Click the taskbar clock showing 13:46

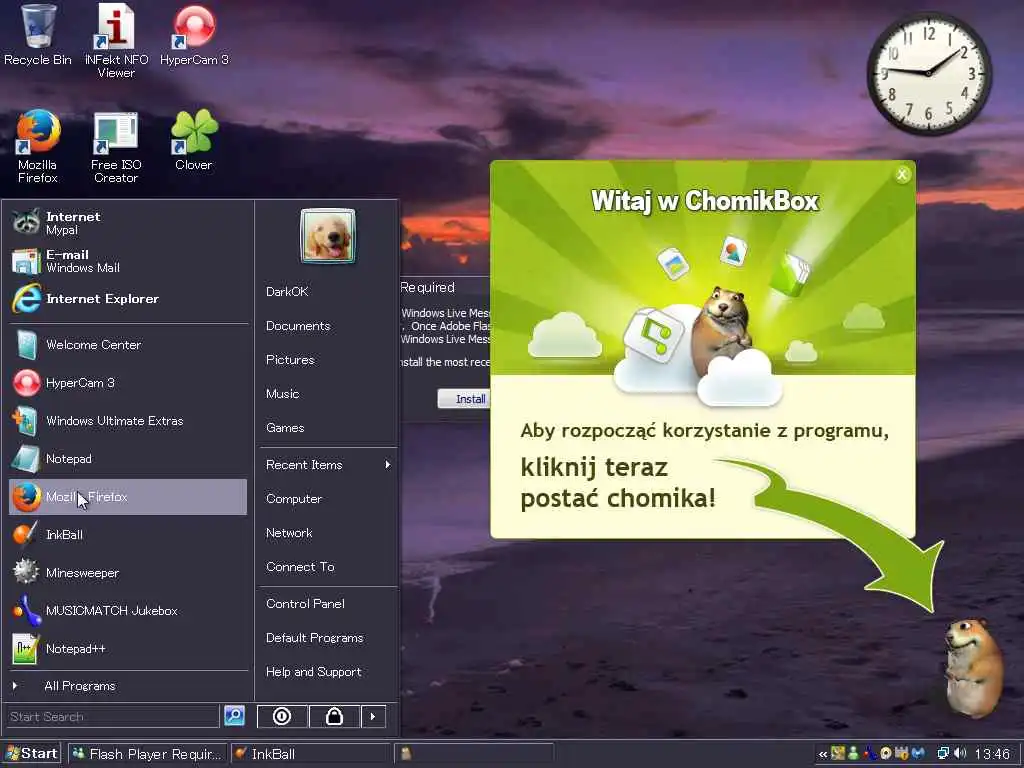pos(993,754)
